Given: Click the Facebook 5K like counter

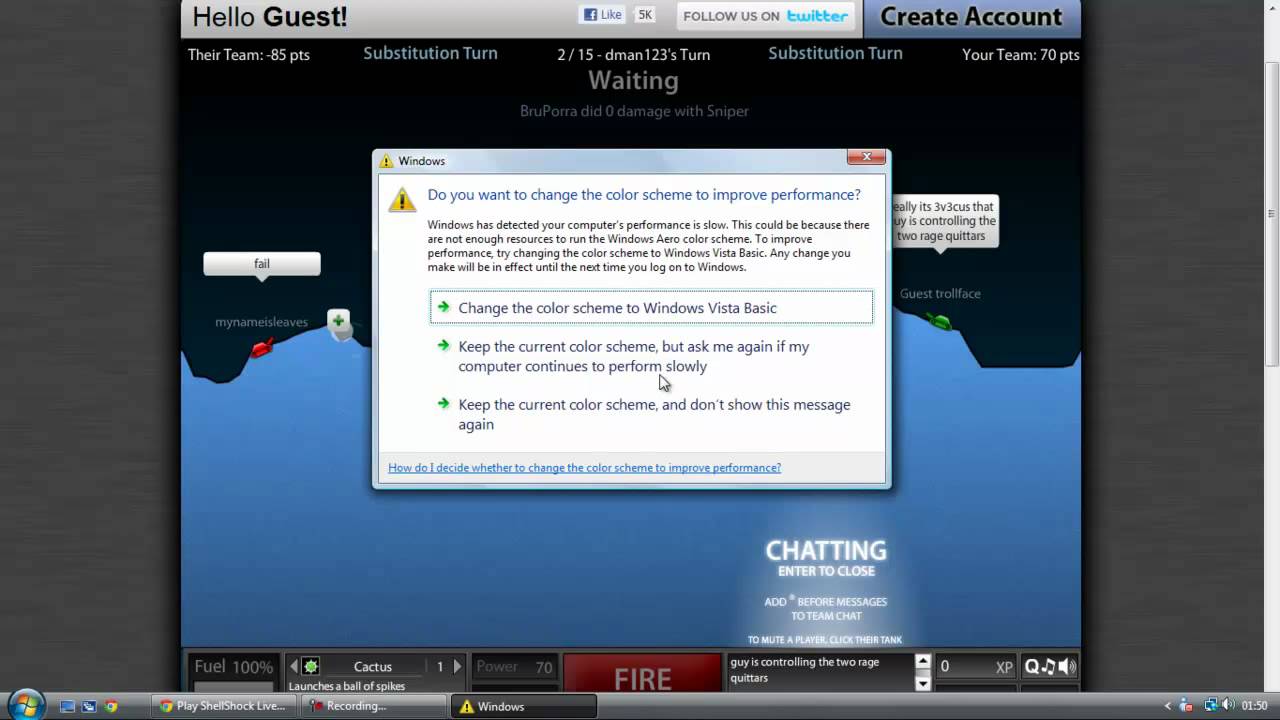Looking at the screenshot, I should tap(645, 15).
